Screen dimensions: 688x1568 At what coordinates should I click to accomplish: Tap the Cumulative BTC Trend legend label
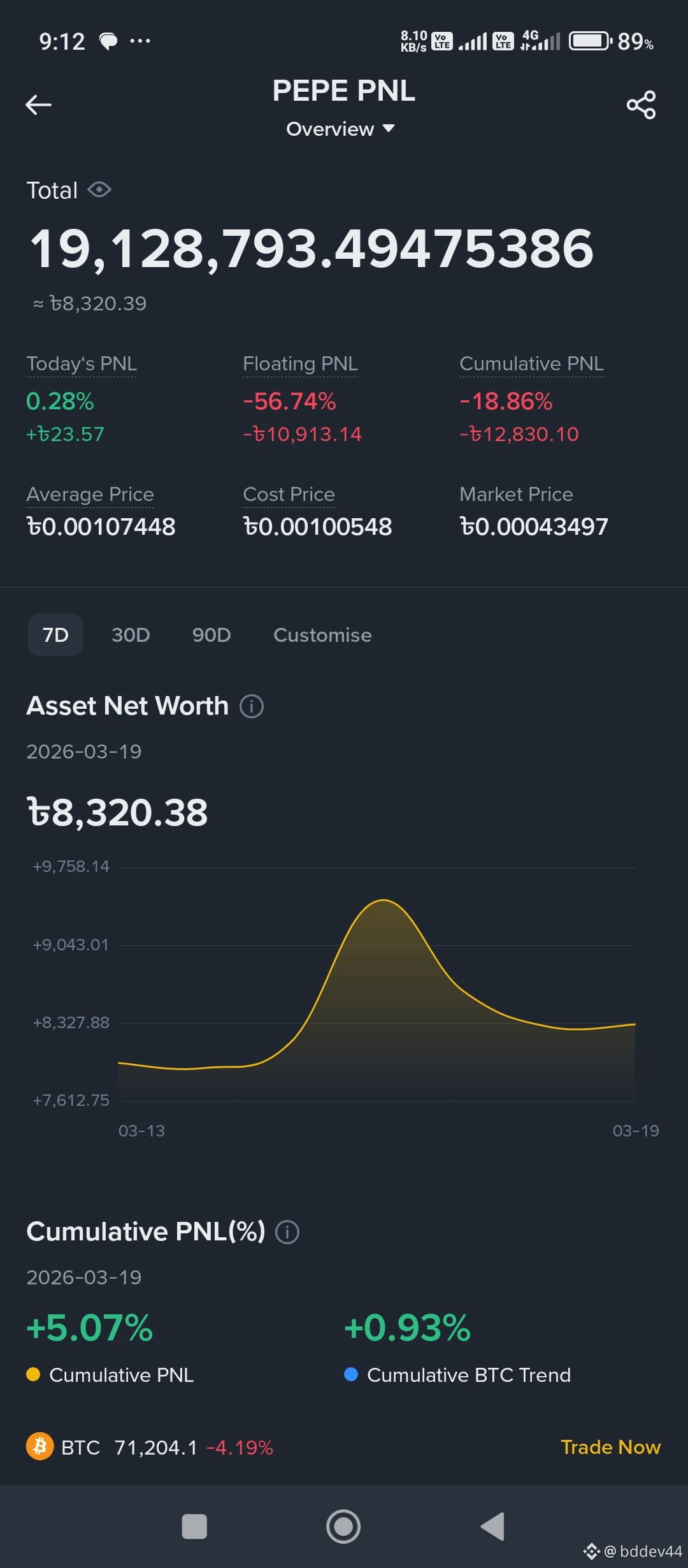469,1375
